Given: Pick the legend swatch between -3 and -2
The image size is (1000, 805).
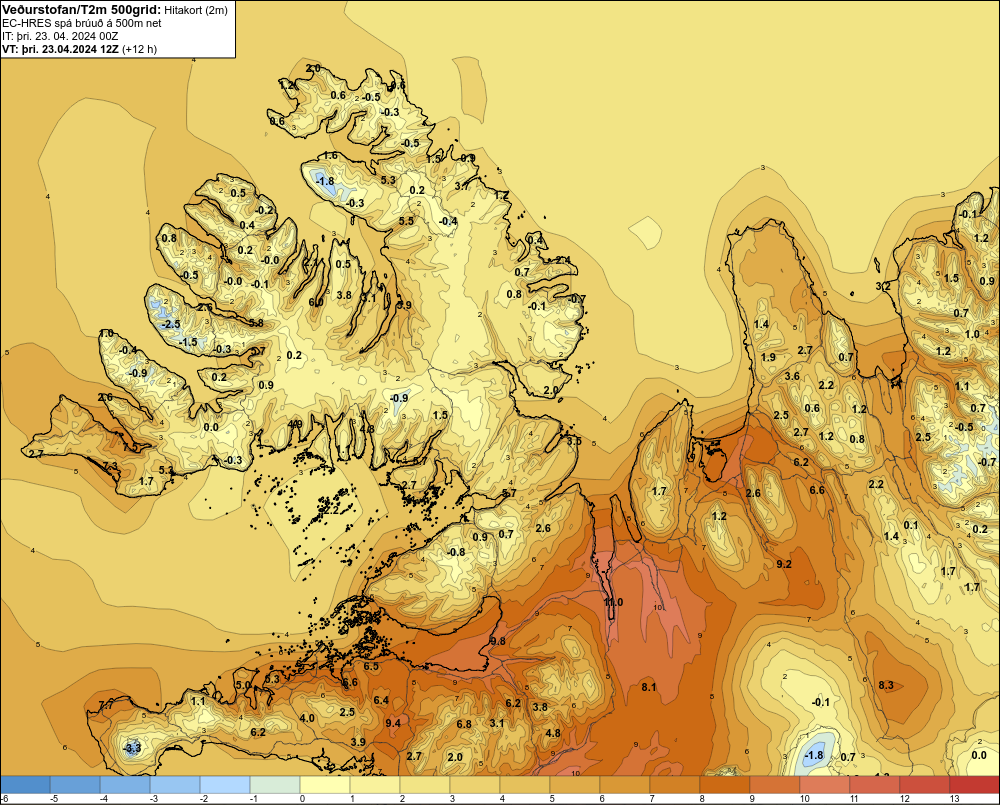Looking at the screenshot, I should 175,784.
